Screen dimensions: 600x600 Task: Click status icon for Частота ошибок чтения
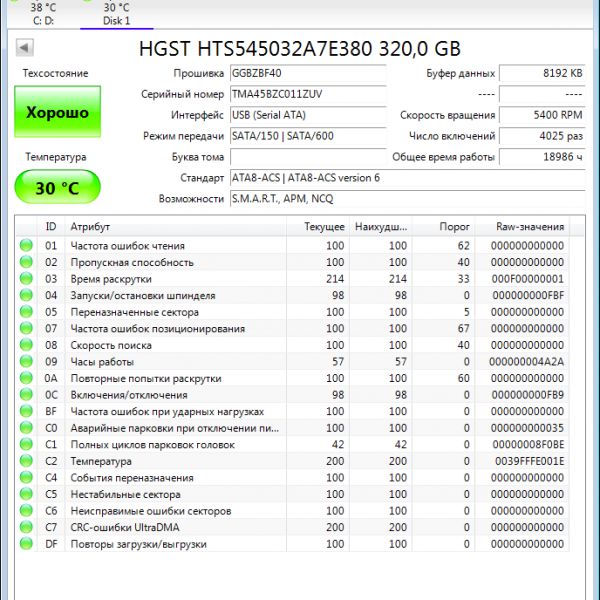pyautogui.click(x=26, y=245)
